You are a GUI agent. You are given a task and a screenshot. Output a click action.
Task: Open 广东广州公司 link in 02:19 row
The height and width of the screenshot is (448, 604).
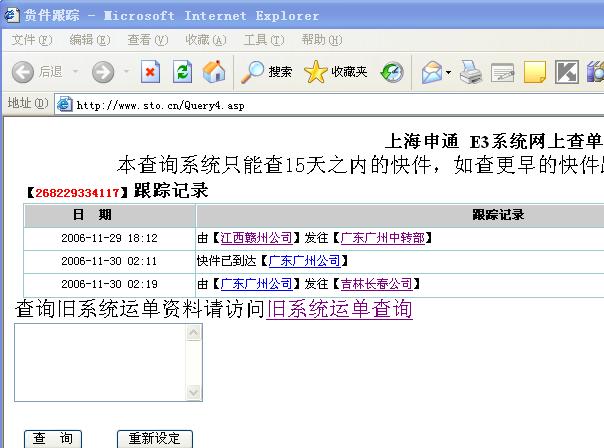pyautogui.click(x=256, y=284)
